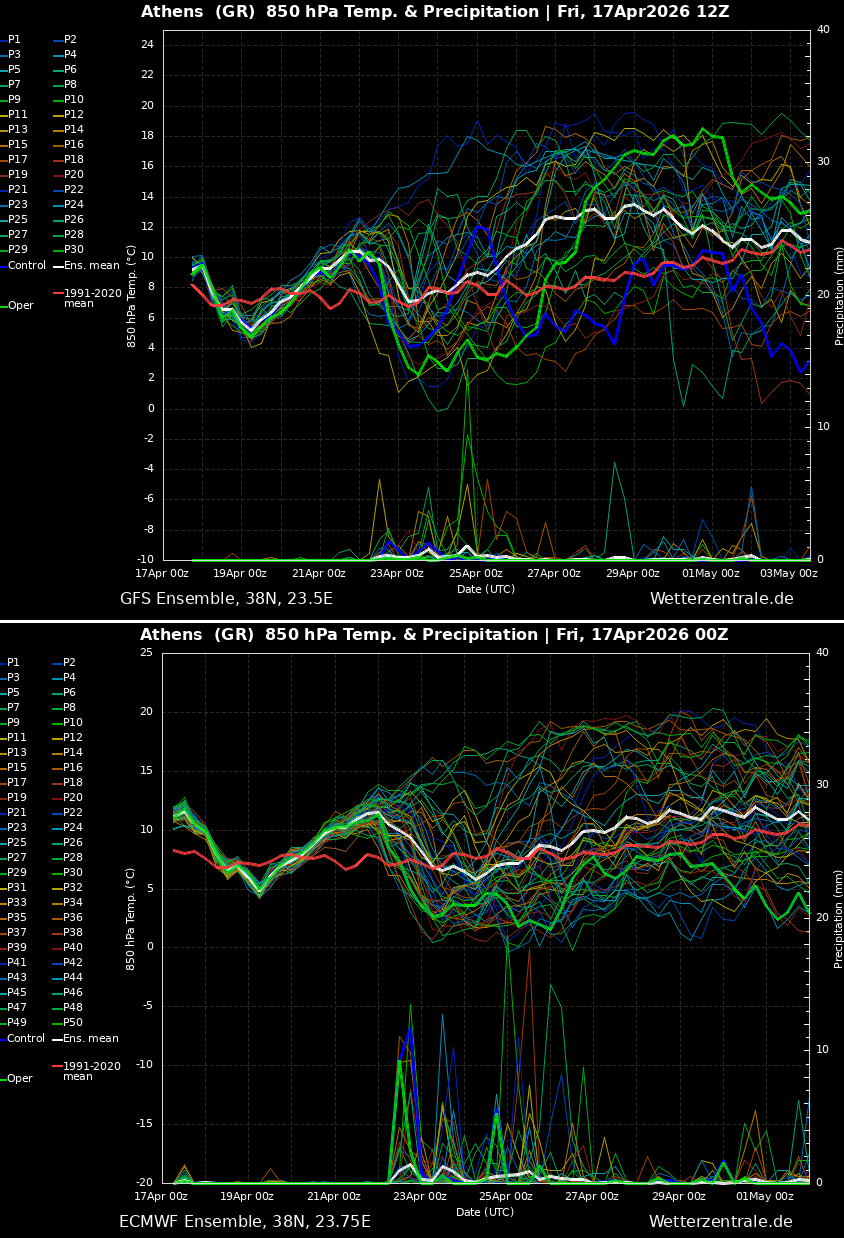The height and width of the screenshot is (1238, 844).
Task: Click P31 legend entry in the ECMWF chart
Action: (17, 888)
